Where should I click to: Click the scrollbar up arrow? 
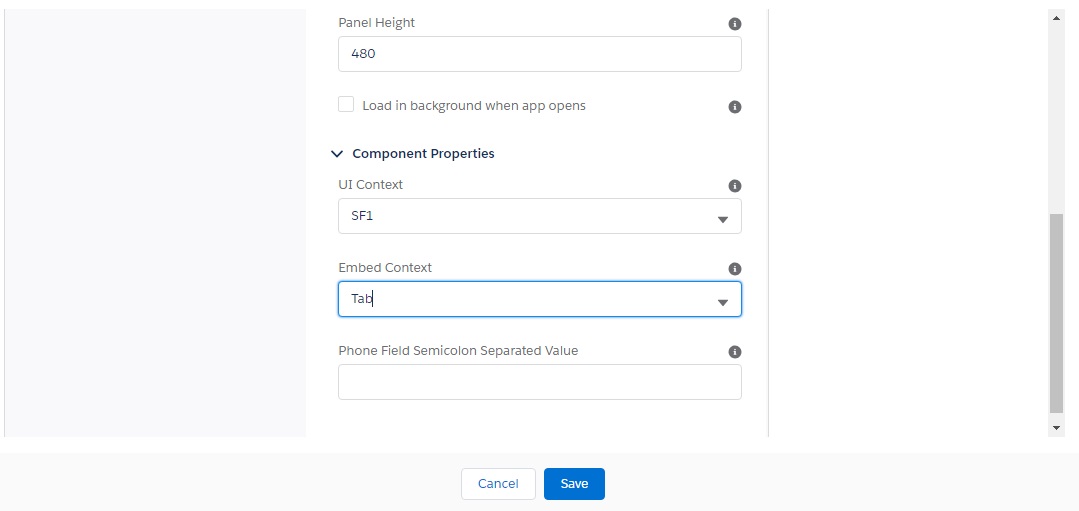click(1056, 18)
